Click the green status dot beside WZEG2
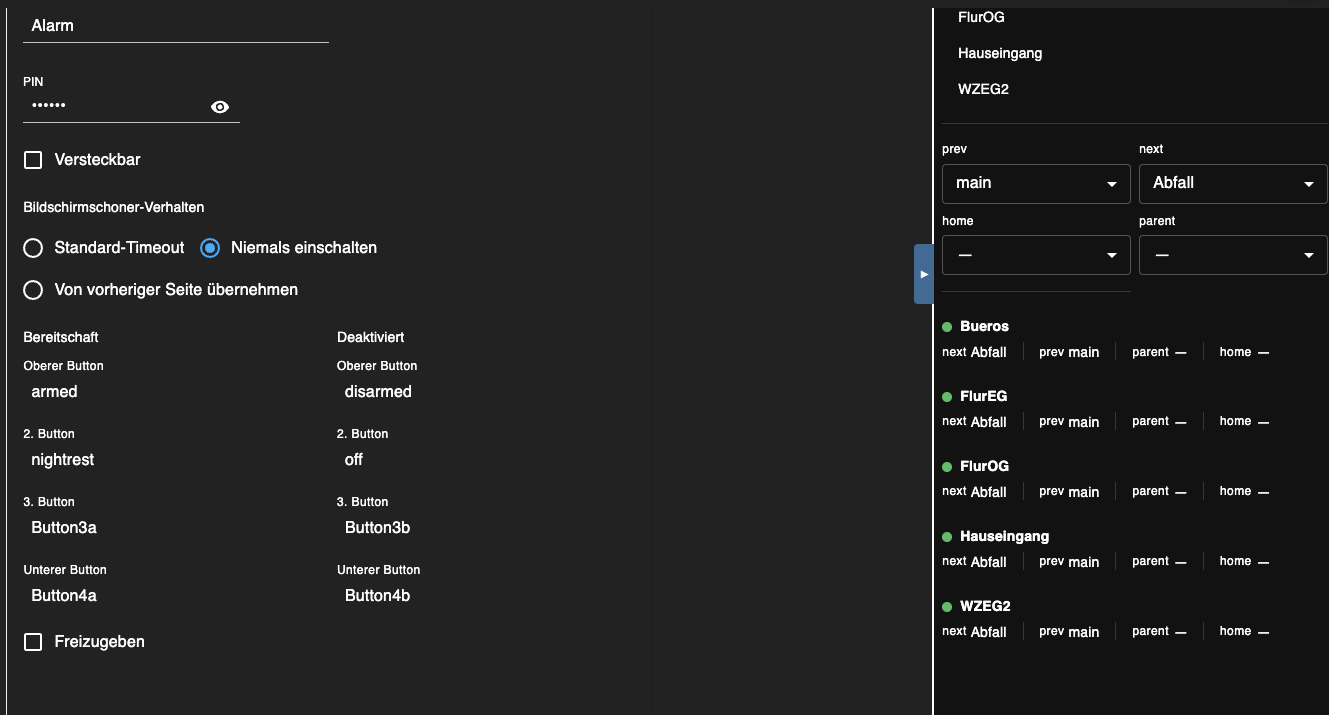Screen dimensions: 1329x715 pyautogui.click(x=947, y=607)
